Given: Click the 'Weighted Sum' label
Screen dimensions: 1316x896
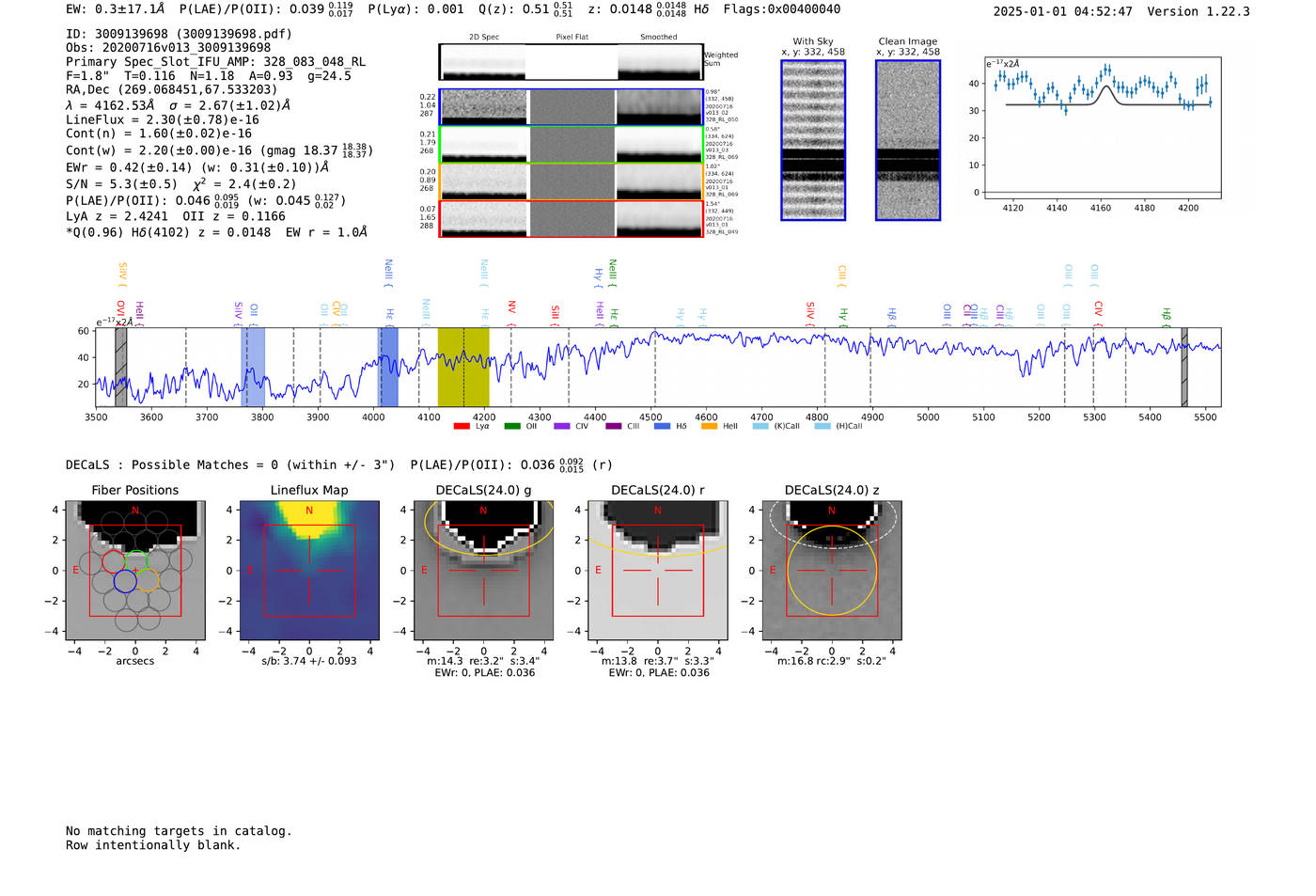Looking at the screenshot, I should tap(721, 59).
